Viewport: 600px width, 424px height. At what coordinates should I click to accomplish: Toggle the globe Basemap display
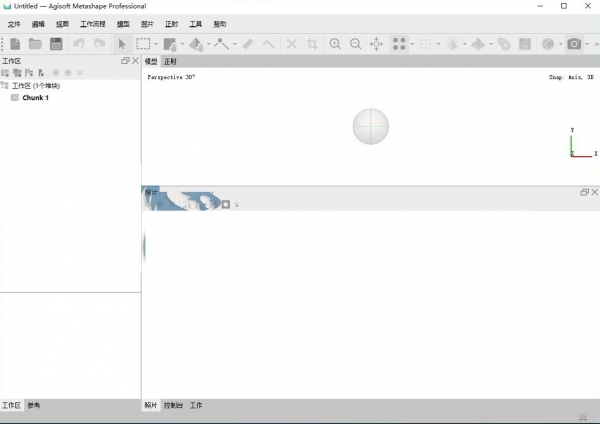coord(548,44)
